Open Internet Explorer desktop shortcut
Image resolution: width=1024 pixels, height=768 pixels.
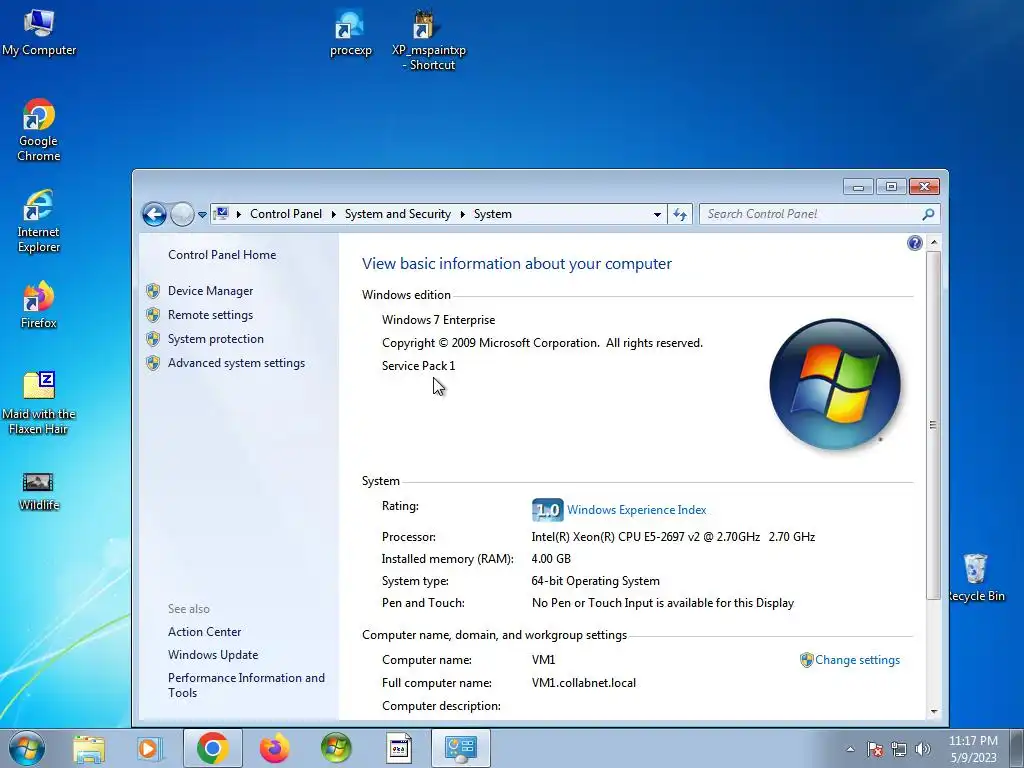pyautogui.click(x=39, y=221)
